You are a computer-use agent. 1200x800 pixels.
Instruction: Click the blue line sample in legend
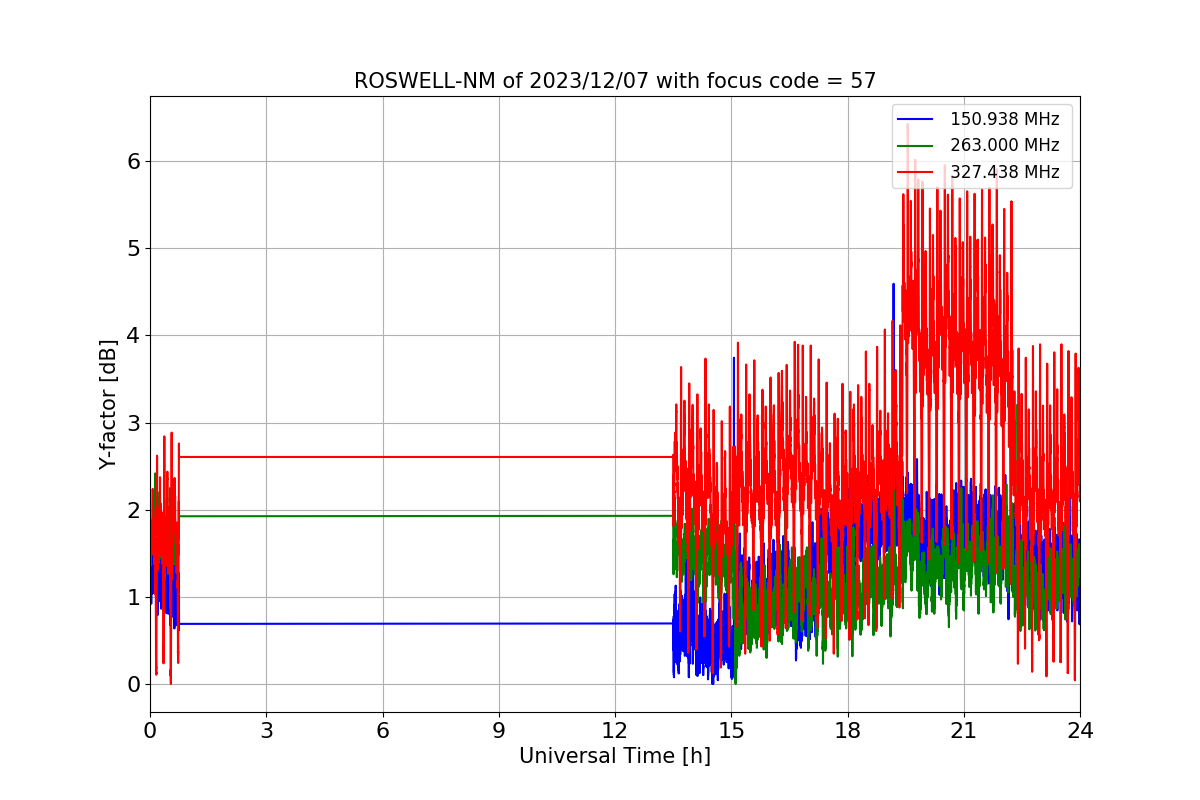(917, 120)
